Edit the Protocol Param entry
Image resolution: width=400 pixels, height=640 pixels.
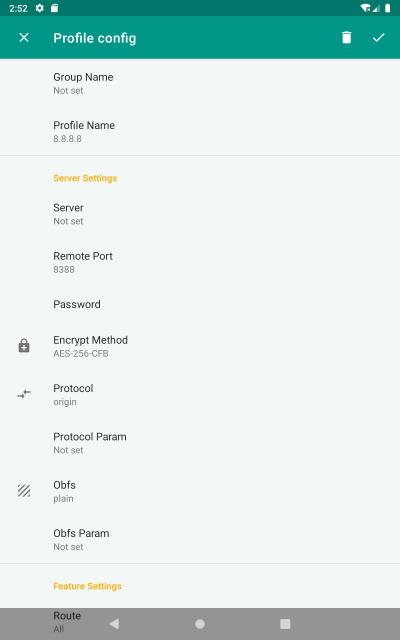(x=200, y=443)
